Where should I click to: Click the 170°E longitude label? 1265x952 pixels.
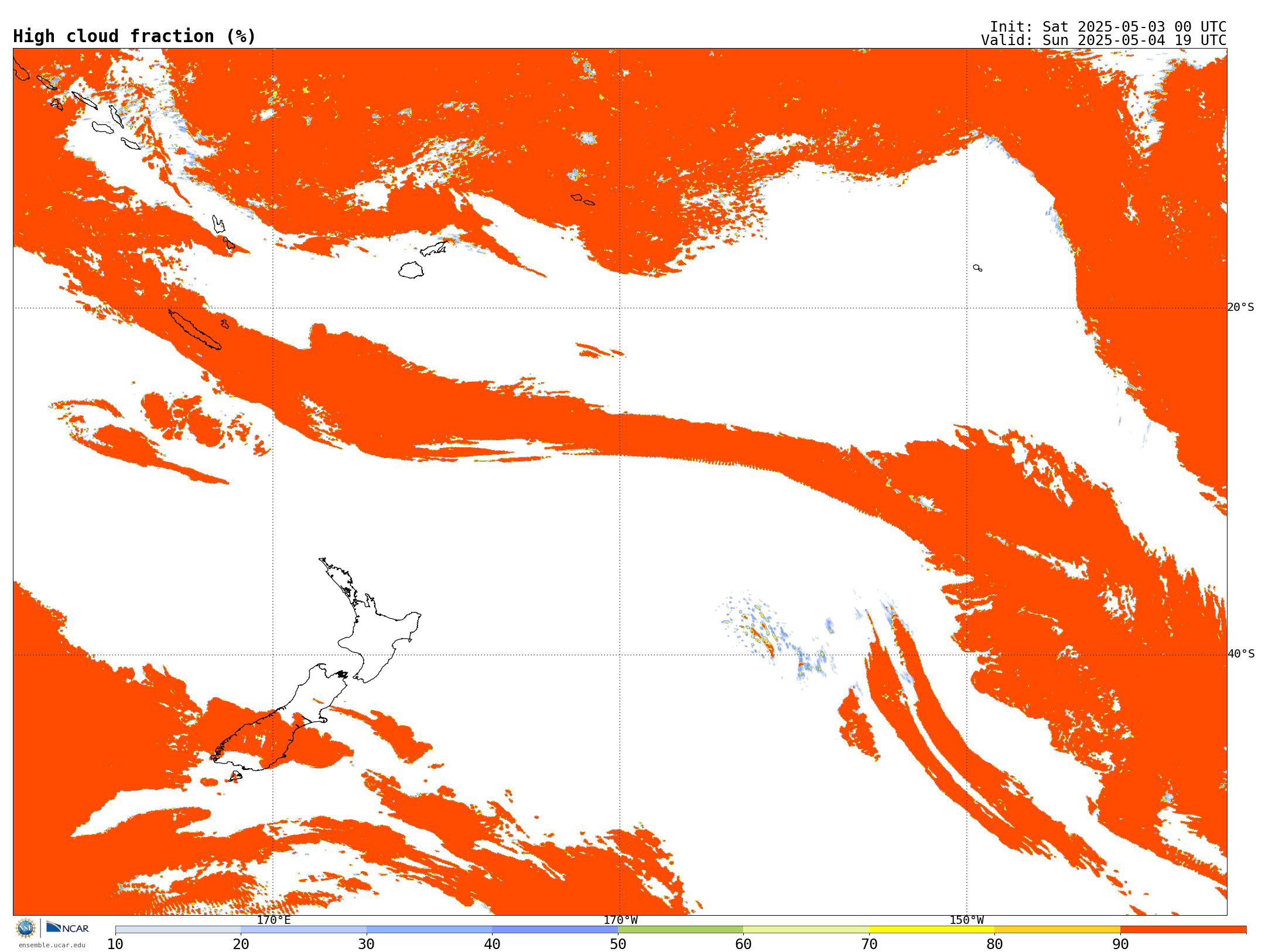tap(273, 920)
